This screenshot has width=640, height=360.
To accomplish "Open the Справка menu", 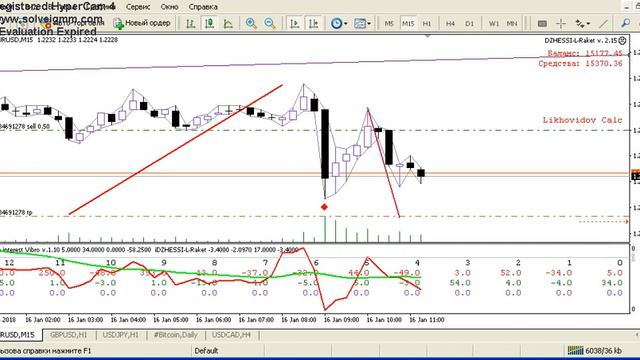I will (203, 7).
